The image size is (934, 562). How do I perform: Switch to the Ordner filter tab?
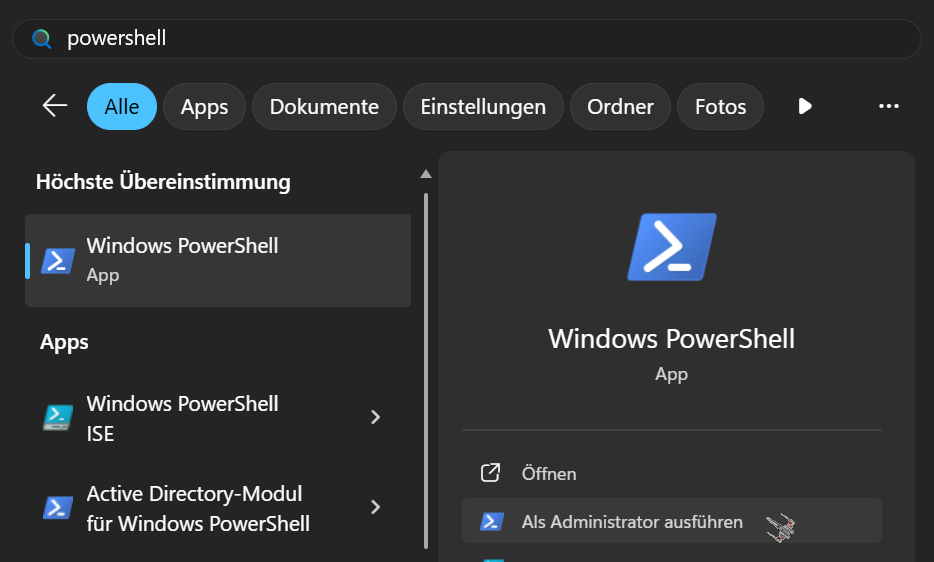tap(620, 107)
